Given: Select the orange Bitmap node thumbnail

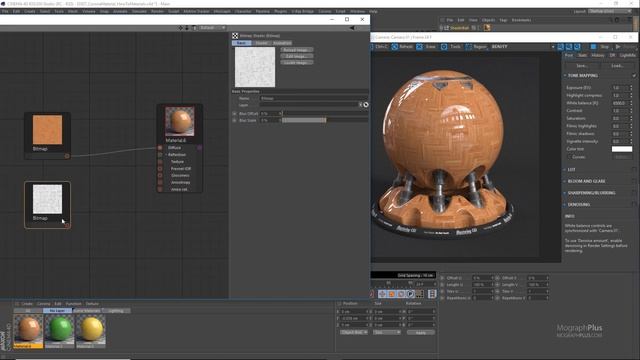Looking at the screenshot, I should coord(47,130).
